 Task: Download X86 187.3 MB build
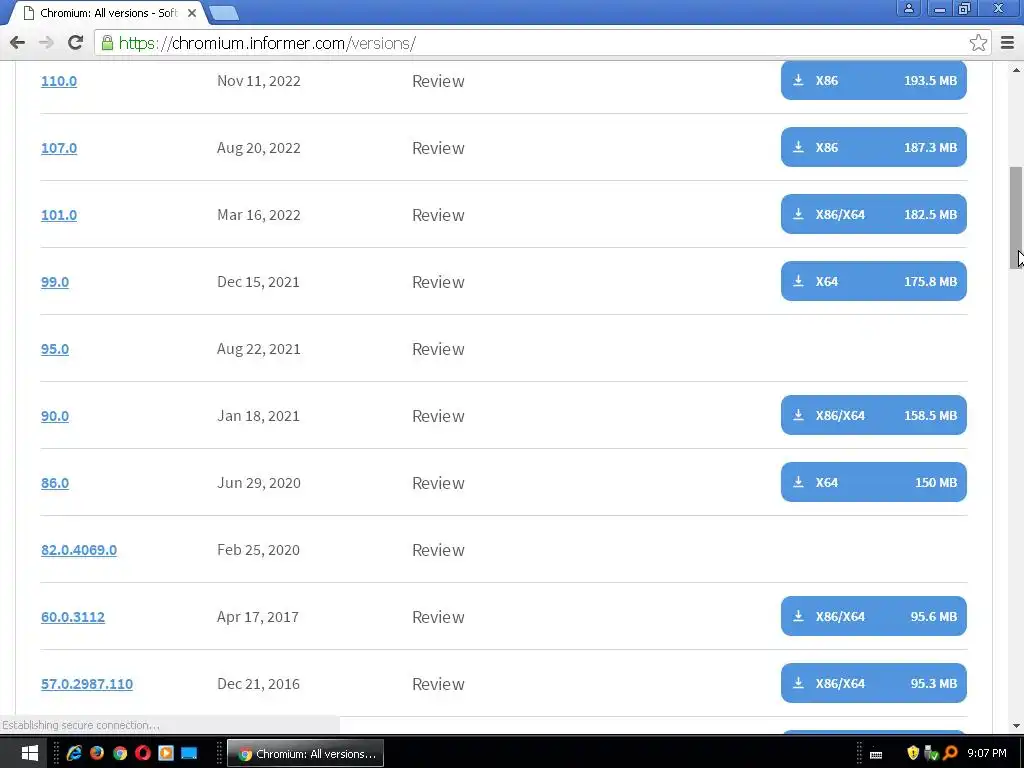tap(873, 147)
